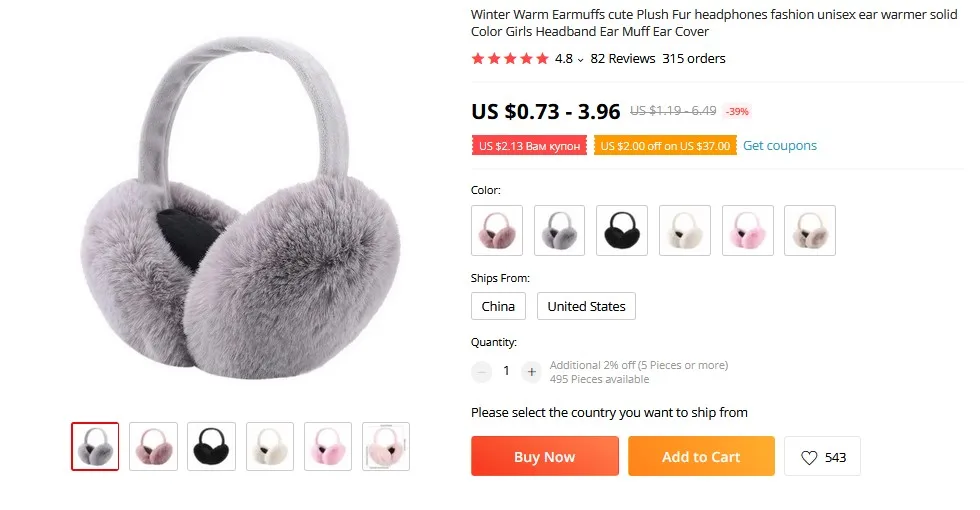
Task: Select the black earmuff color swatch
Action: coord(622,230)
